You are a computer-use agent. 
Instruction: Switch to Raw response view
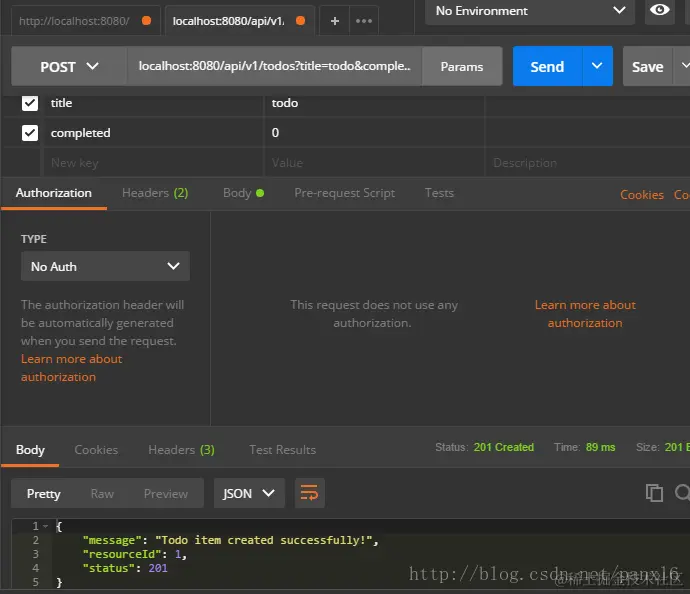click(102, 494)
